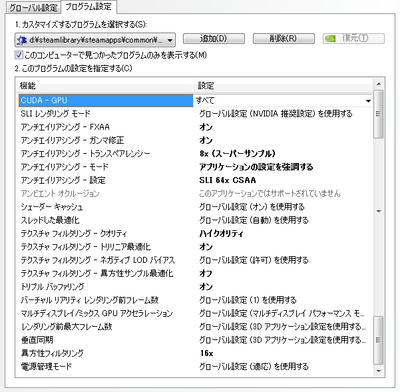Select the テクスチャ フィルタリング - ネガティブ LOD バイアス row

(x=195, y=260)
